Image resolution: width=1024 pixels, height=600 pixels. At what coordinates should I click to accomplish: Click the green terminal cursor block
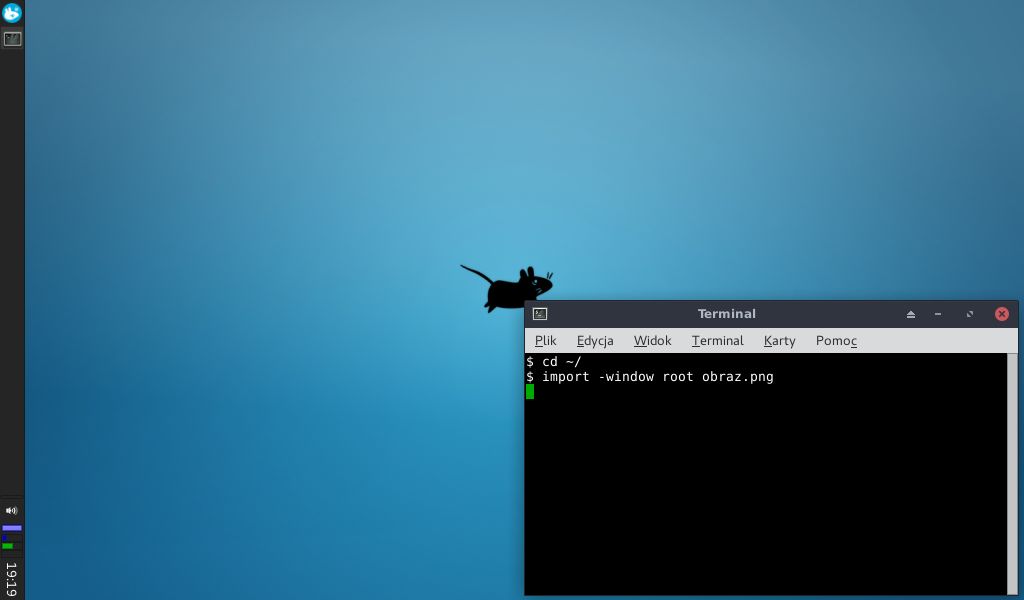point(530,392)
